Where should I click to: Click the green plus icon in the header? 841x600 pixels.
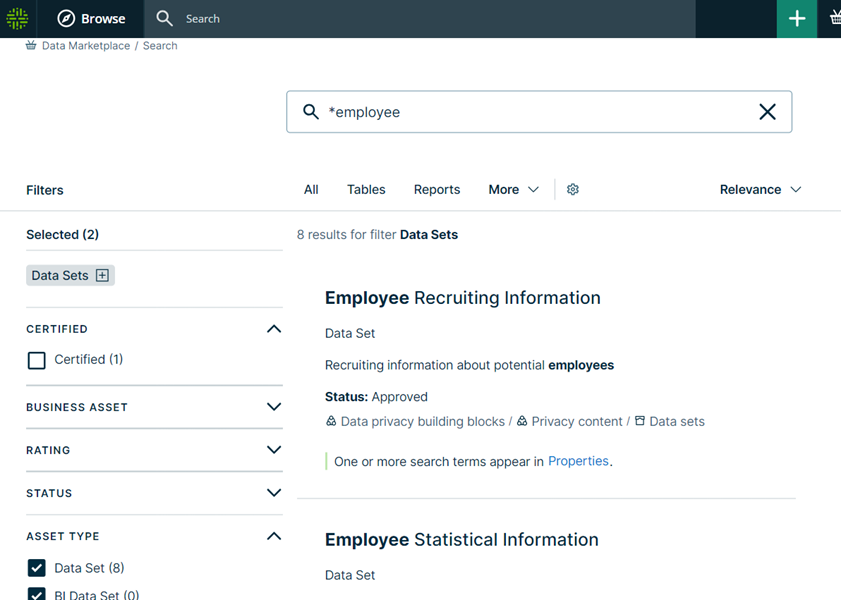(x=796, y=18)
